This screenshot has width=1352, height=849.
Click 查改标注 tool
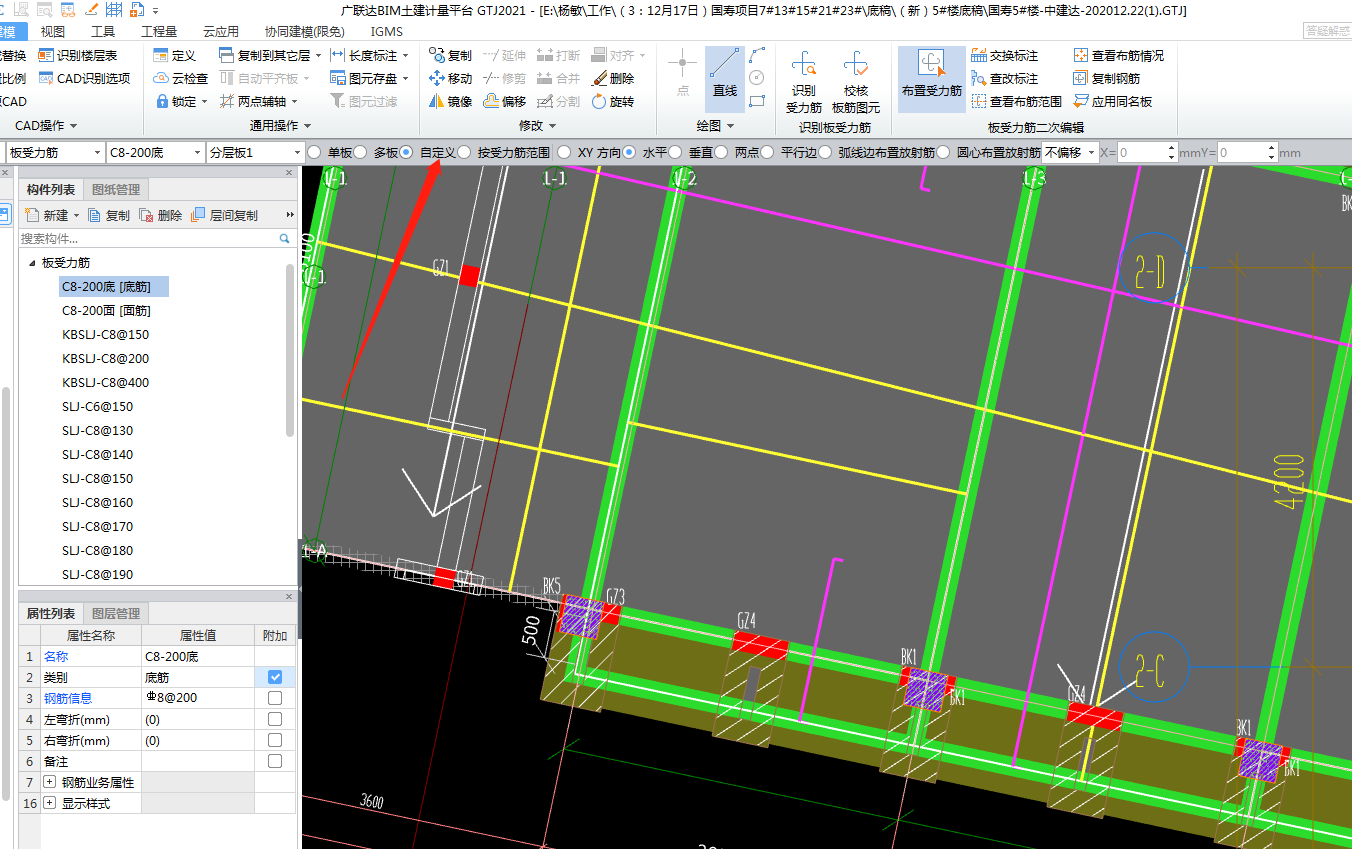tap(1005, 78)
